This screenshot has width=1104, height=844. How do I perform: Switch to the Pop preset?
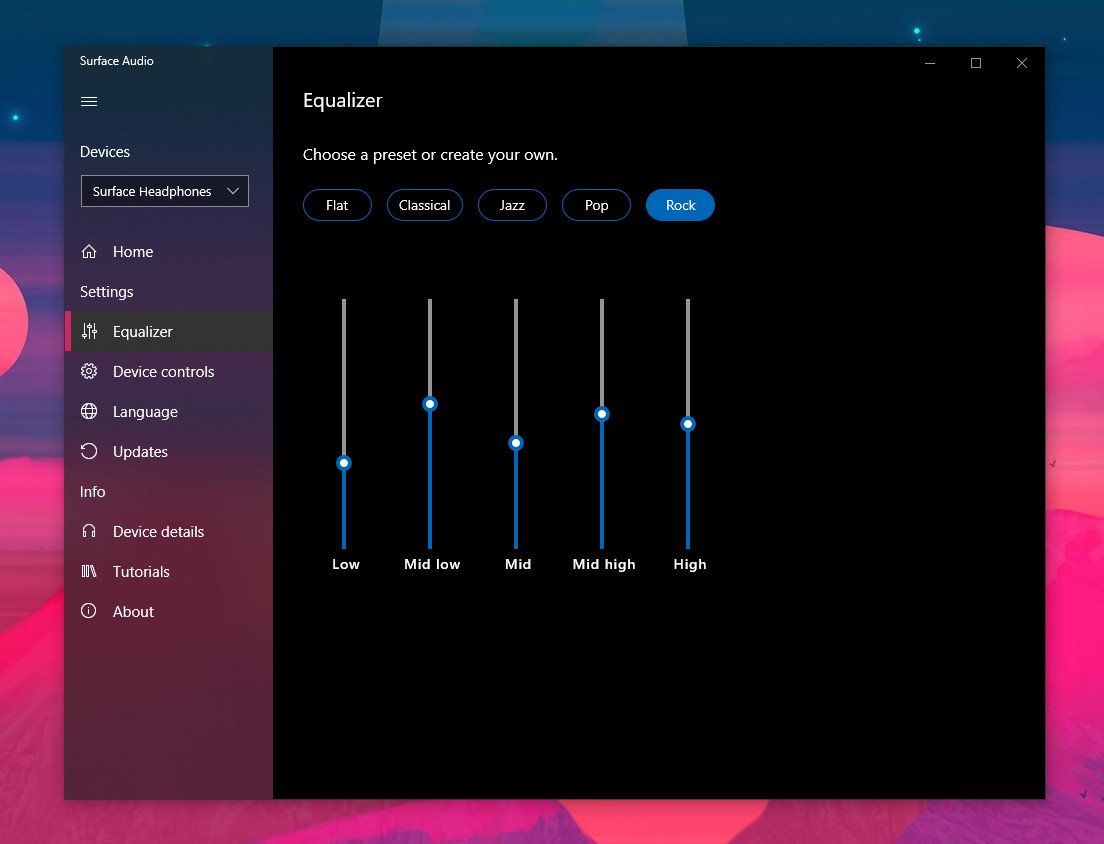tap(596, 205)
